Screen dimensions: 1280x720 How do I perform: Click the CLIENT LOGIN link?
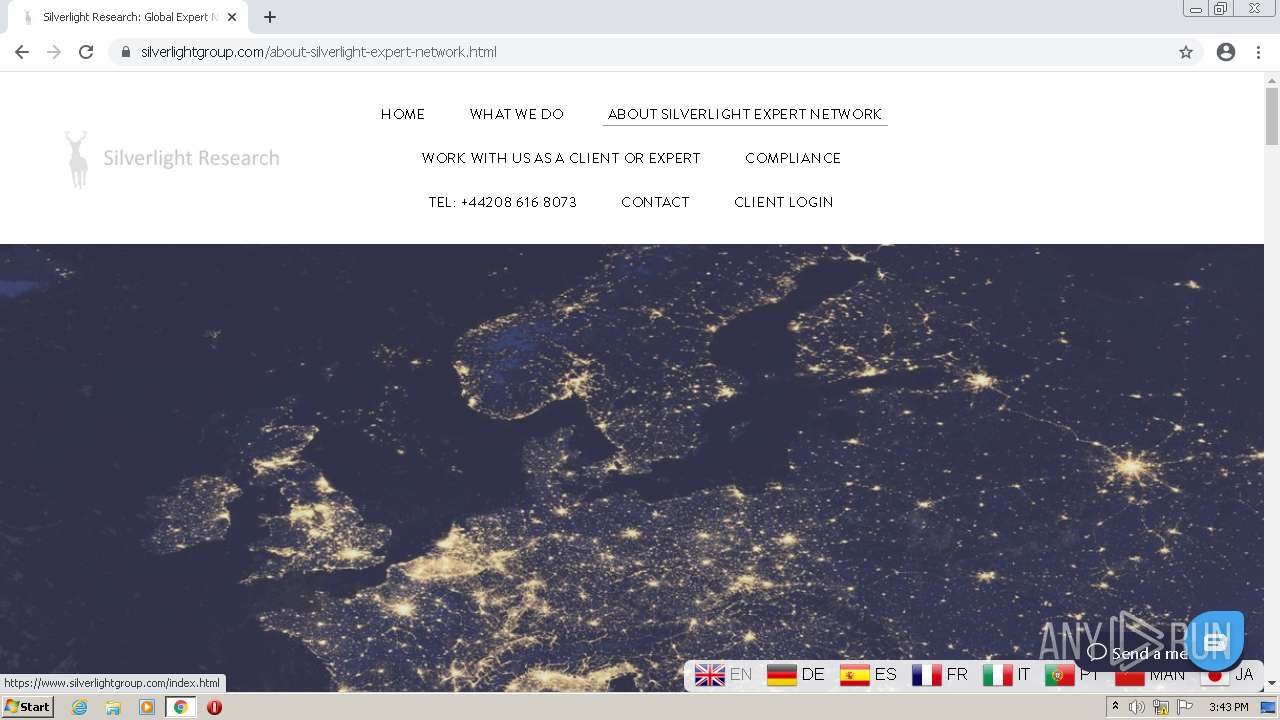click(784, 202)
